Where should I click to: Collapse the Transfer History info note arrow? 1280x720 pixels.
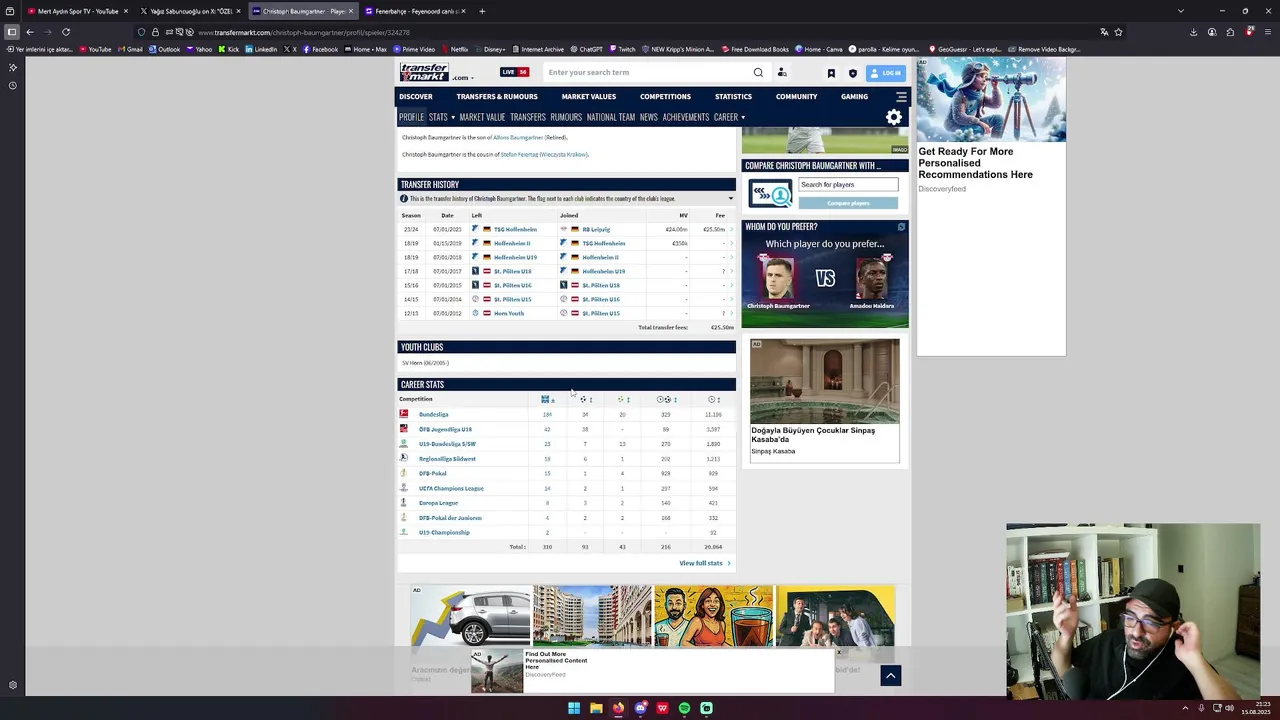coord(730,199)
